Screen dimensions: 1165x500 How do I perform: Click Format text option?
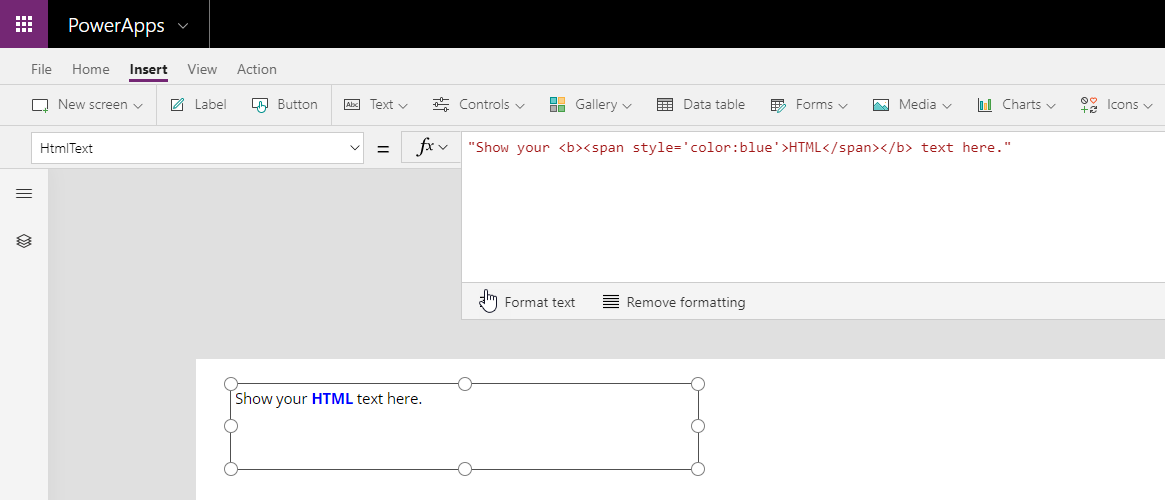click(x=528, y=302)
